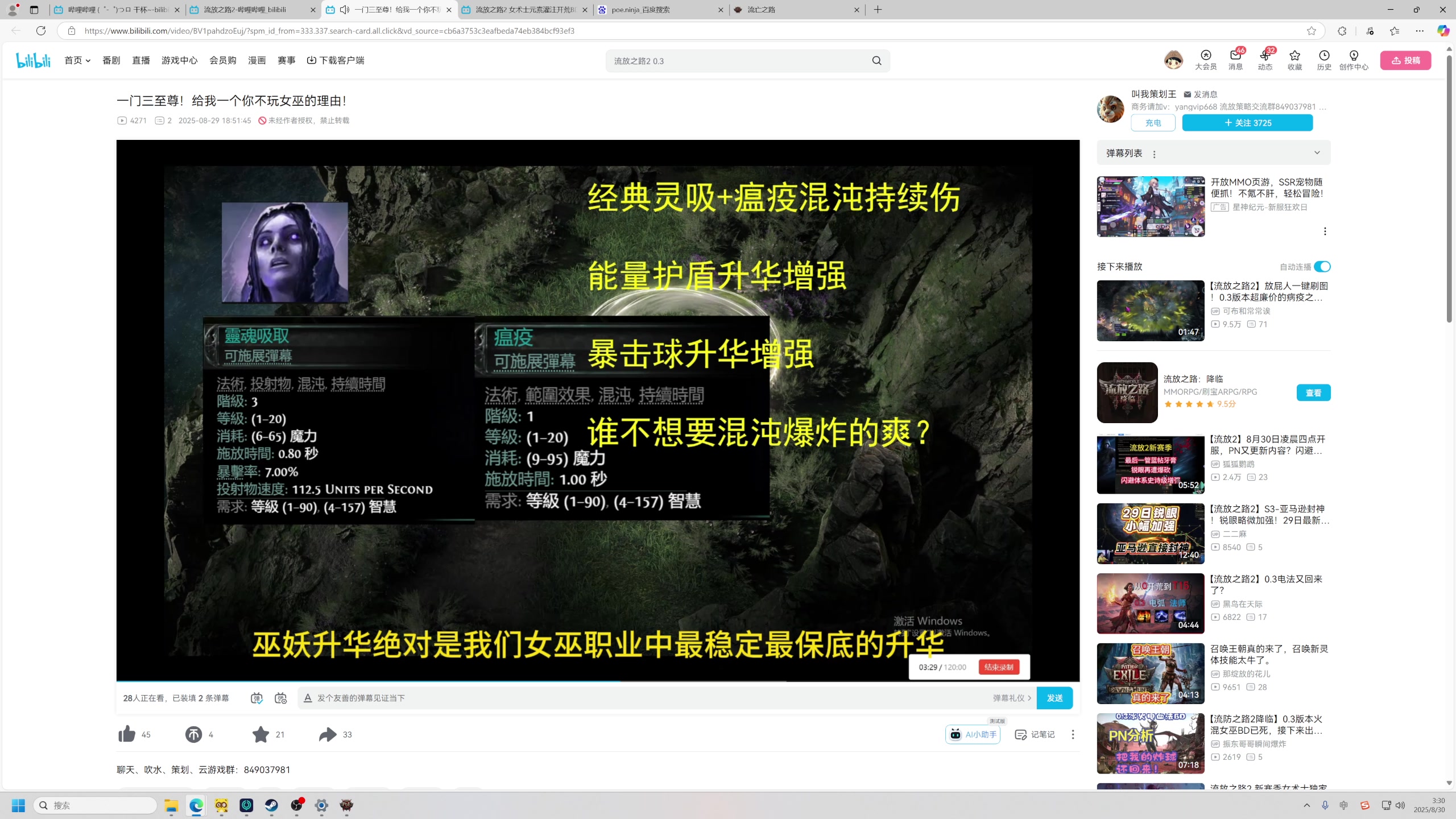Click the 投稿 upload button

point(1405,60)
